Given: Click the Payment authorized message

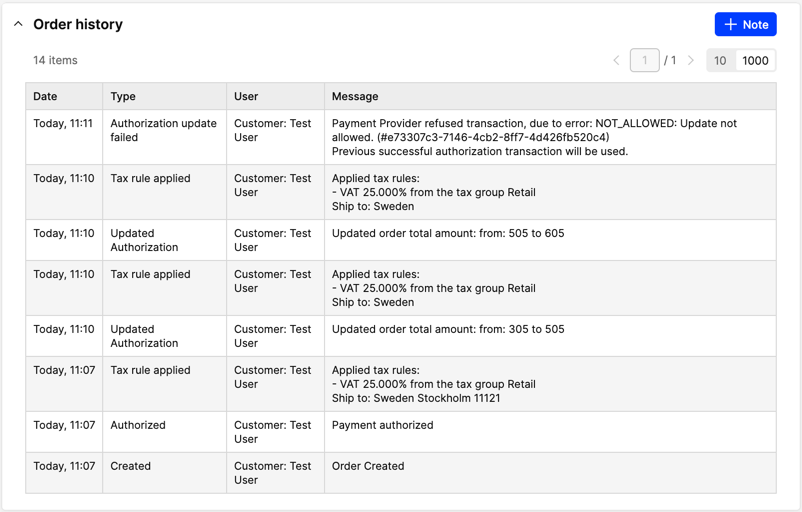Looking at the screenshot, I should click(383, 426).
